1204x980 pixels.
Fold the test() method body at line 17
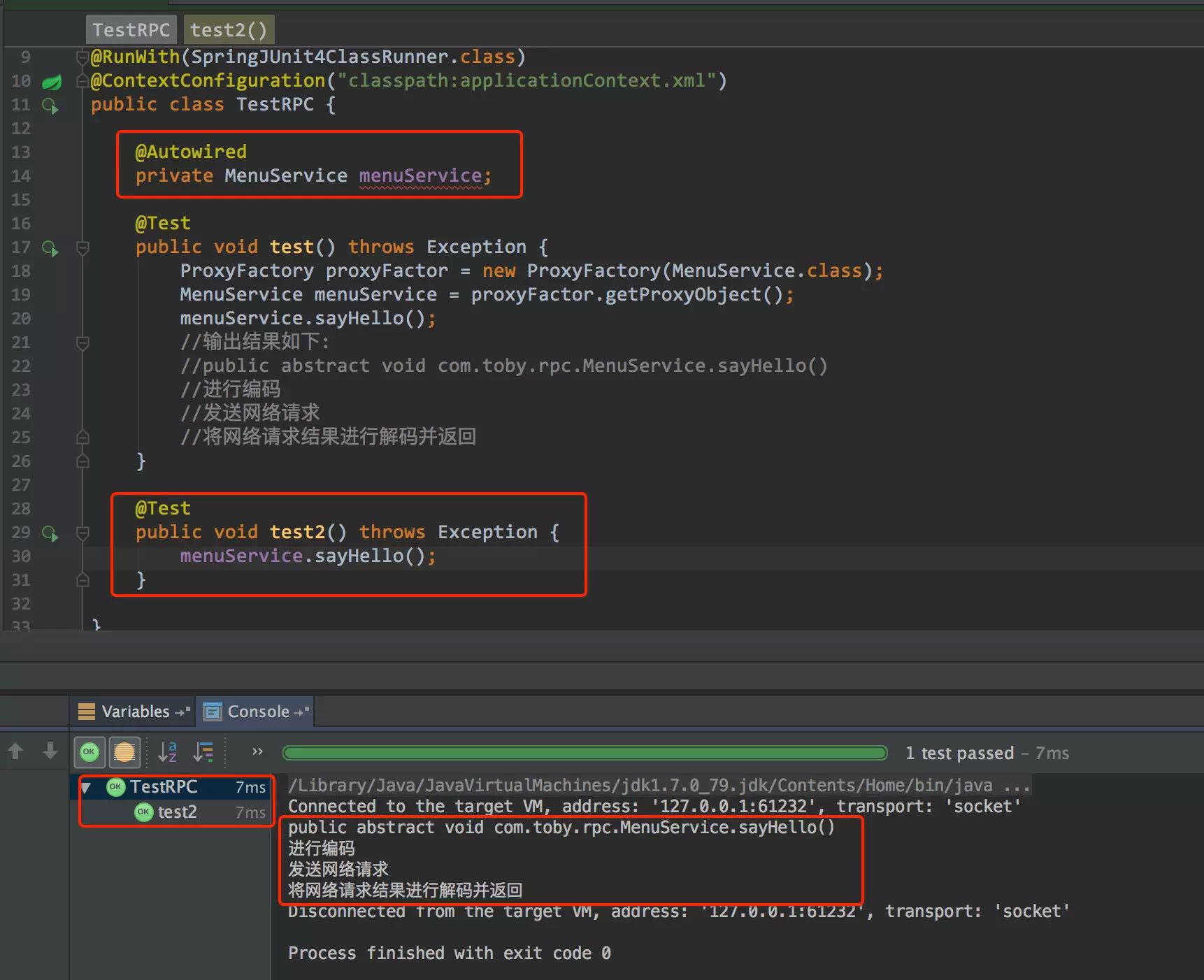pyautogui.click(x=83, y=247)
